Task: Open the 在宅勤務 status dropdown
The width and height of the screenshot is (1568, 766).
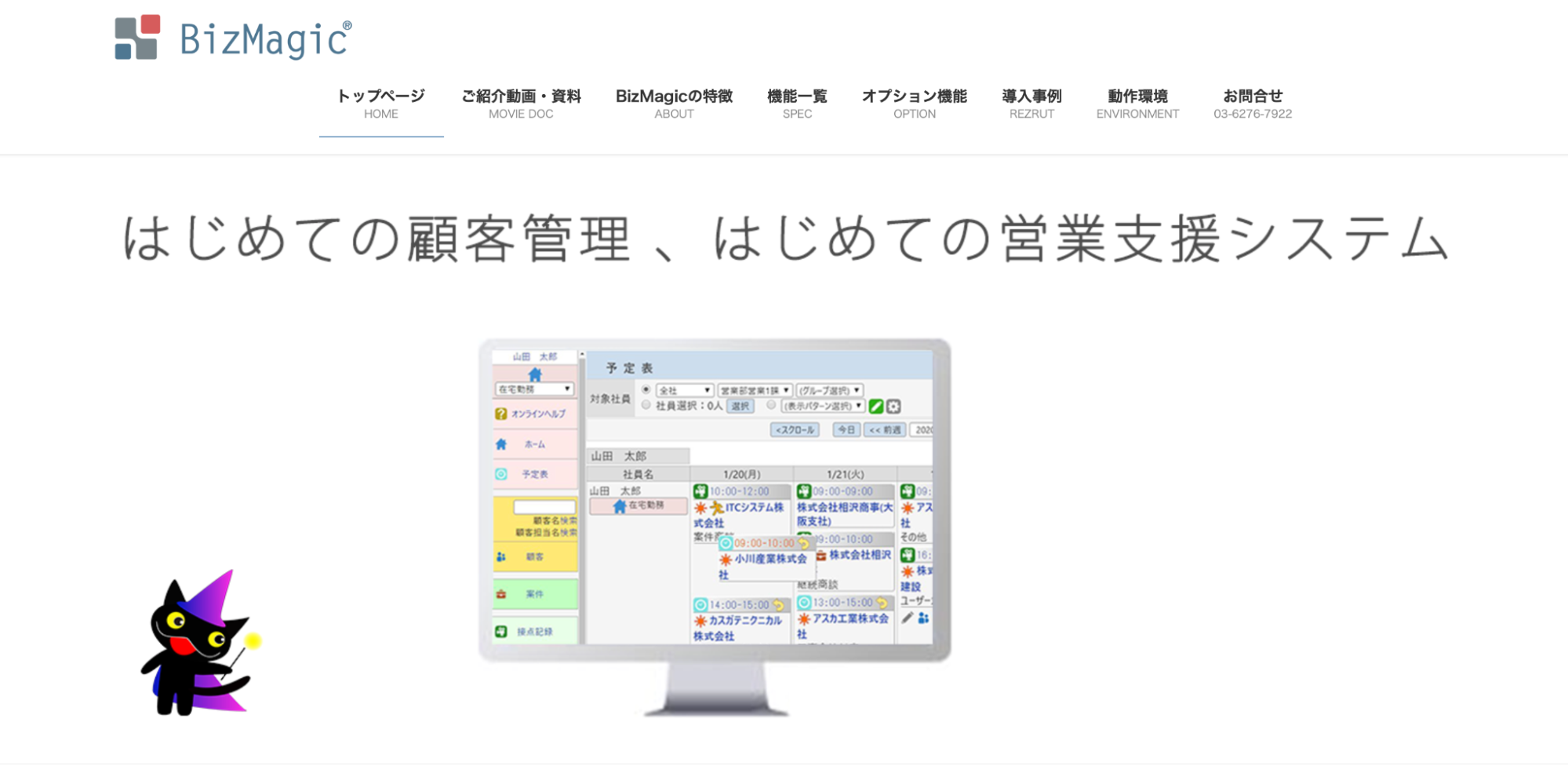Action: coord(535,389)
